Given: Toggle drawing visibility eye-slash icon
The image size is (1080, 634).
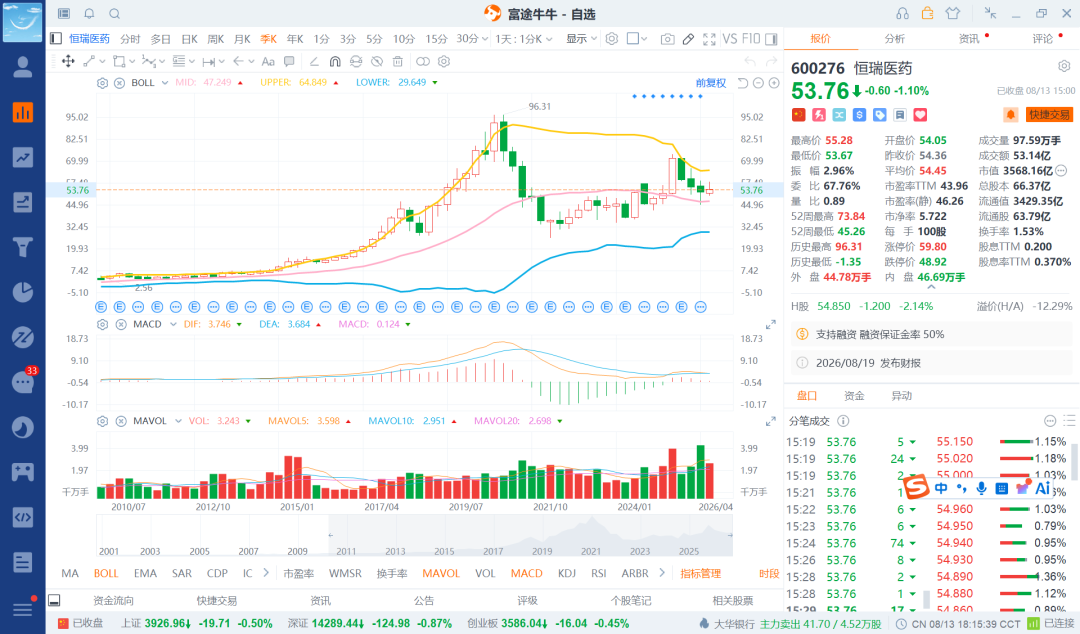Looking at the screenshot, I should point(376,61).
